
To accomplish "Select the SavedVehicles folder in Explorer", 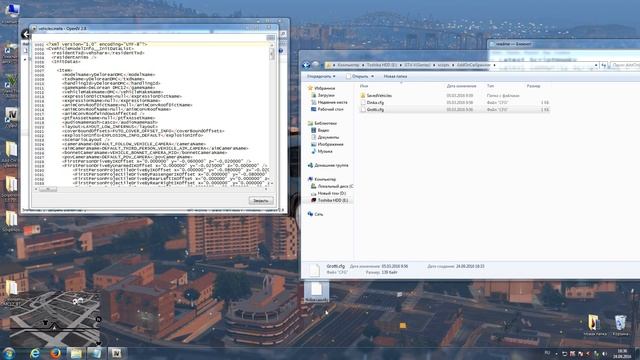I will pos(376,96).
